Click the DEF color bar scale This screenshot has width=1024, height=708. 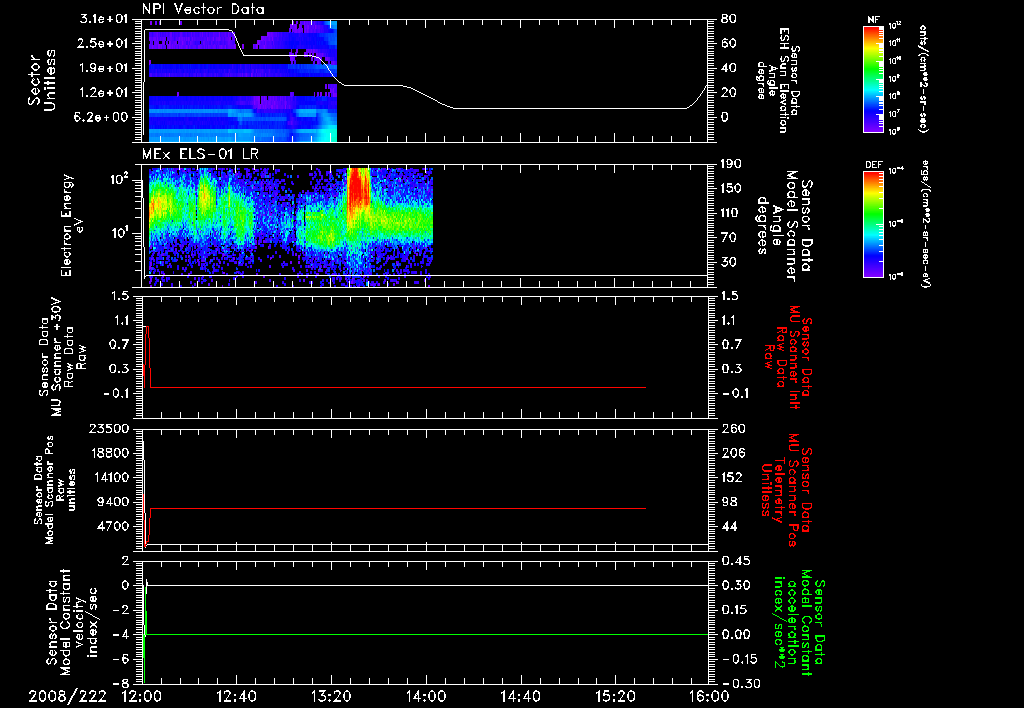[x=873, y=224]
